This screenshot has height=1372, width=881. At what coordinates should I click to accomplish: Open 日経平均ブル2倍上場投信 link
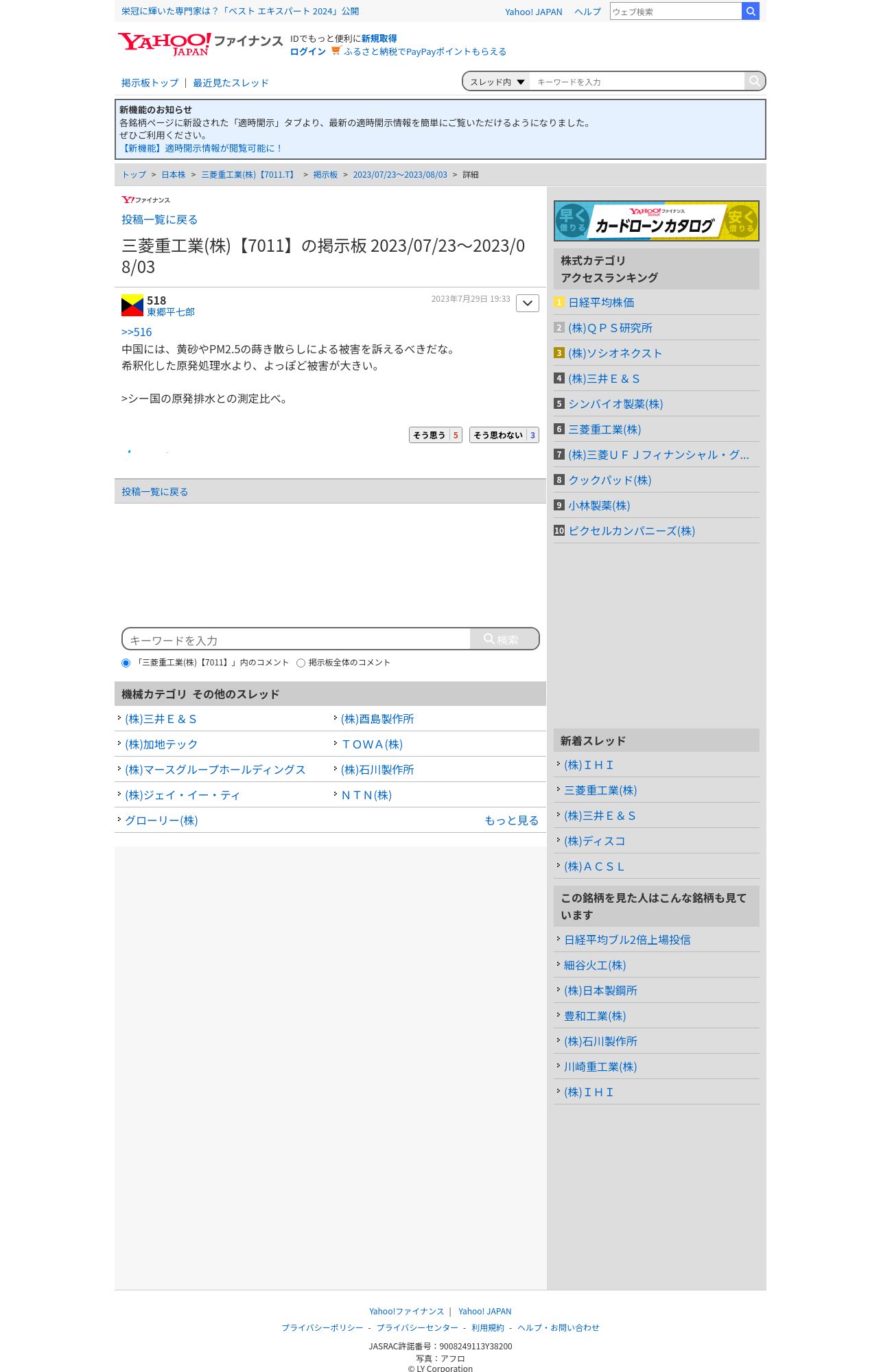point(627,940)
